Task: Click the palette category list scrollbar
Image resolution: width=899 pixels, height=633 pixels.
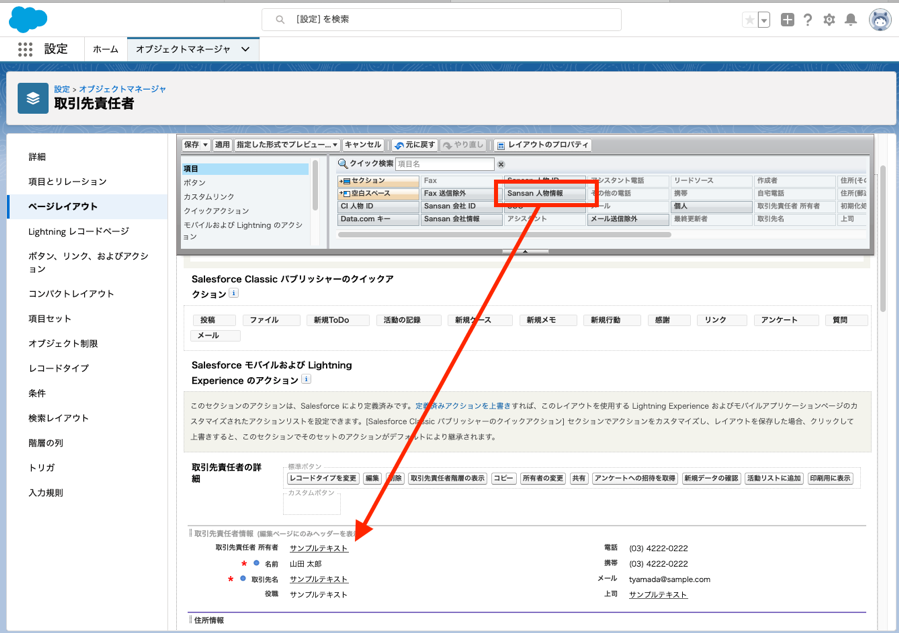Action: pos(315,185)
